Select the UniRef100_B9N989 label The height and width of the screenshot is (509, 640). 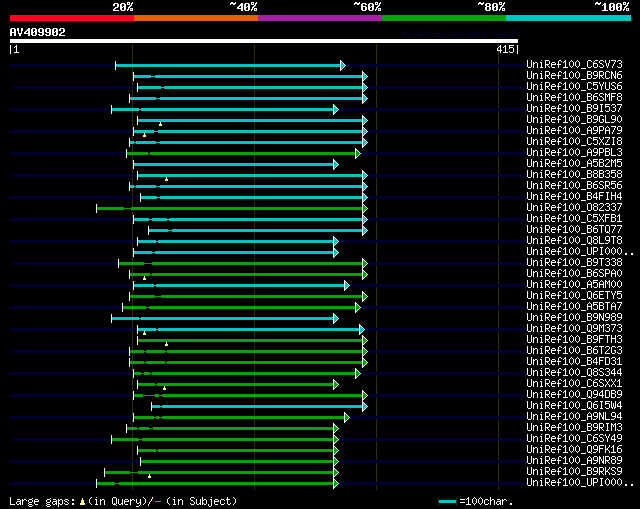[574, 318]
